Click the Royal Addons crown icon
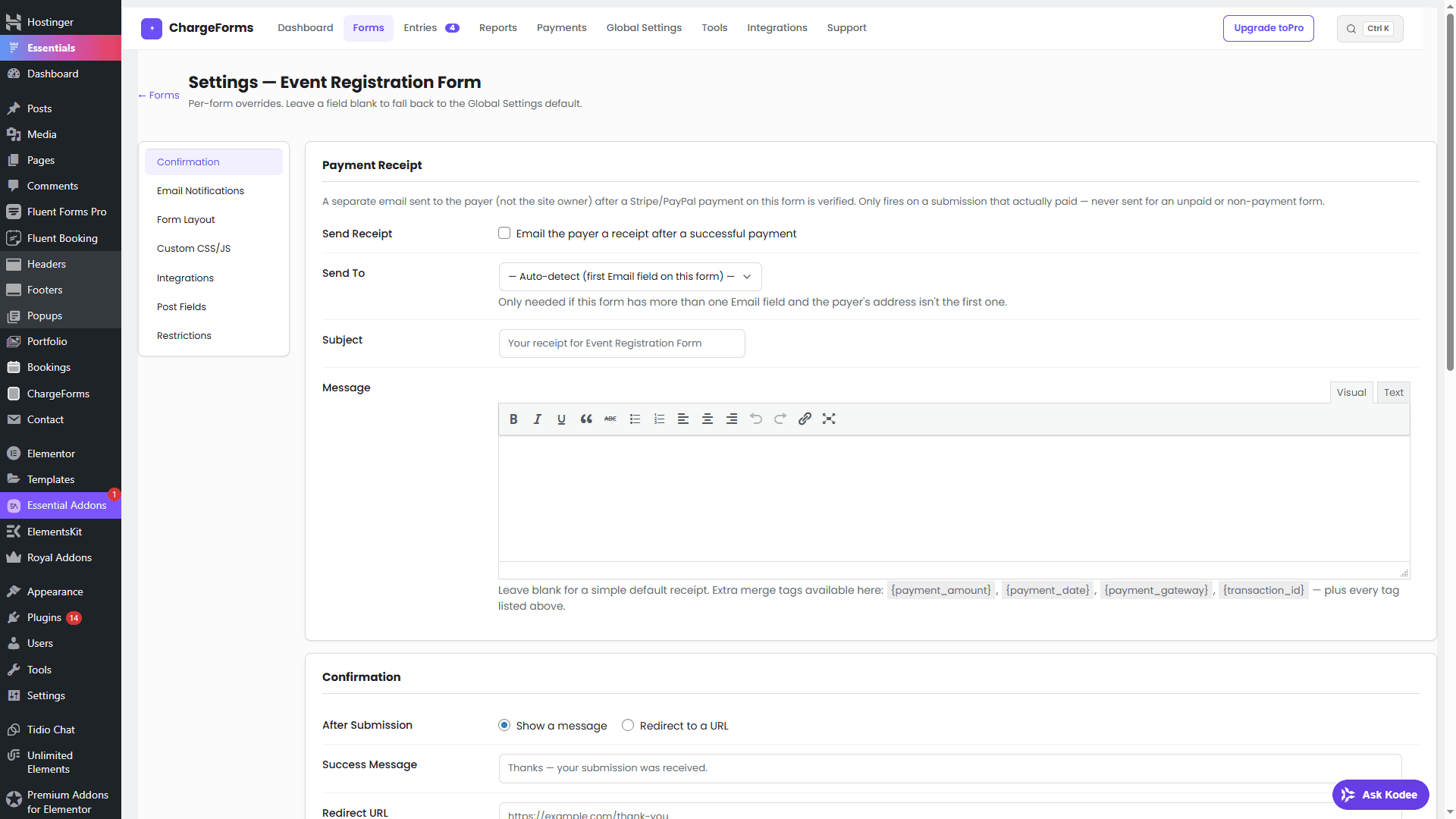This screenshot has width=1456, height=819. coord(14,557)
